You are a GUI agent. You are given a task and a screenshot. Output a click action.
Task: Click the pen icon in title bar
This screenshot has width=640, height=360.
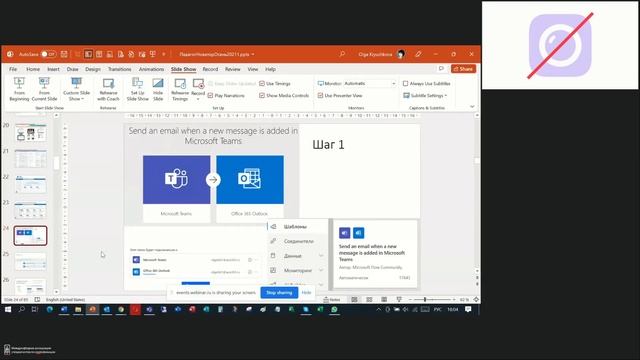pyautogui.click(x=418, y=54)
